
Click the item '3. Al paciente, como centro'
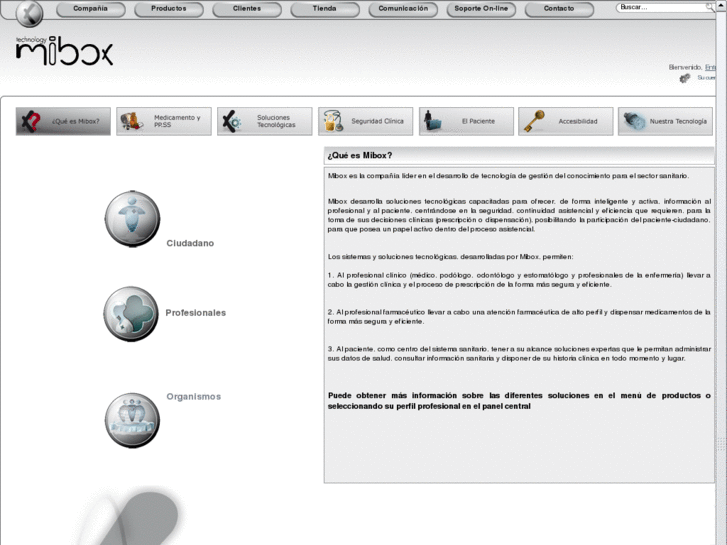519,353
